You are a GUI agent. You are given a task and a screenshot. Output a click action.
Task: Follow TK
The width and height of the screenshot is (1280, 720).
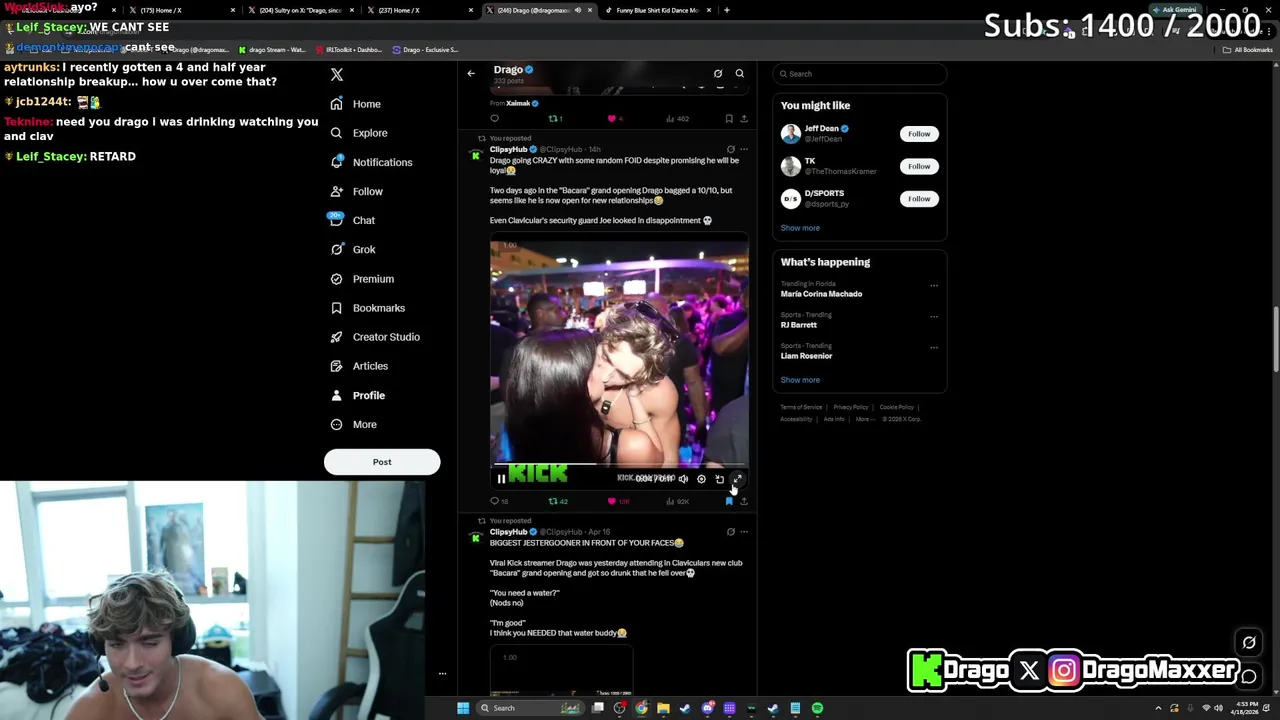click(919, 166)
